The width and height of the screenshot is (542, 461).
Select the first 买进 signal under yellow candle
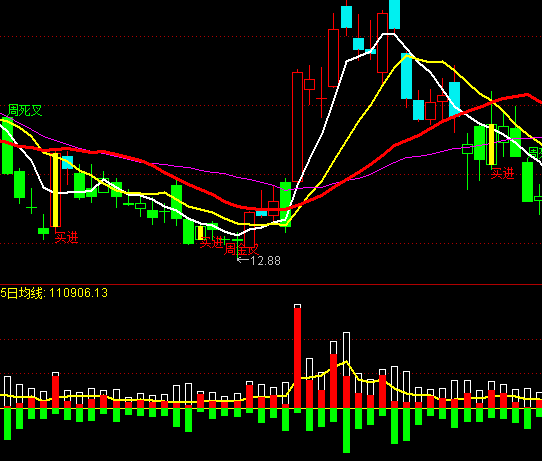[x=66, y=237]
